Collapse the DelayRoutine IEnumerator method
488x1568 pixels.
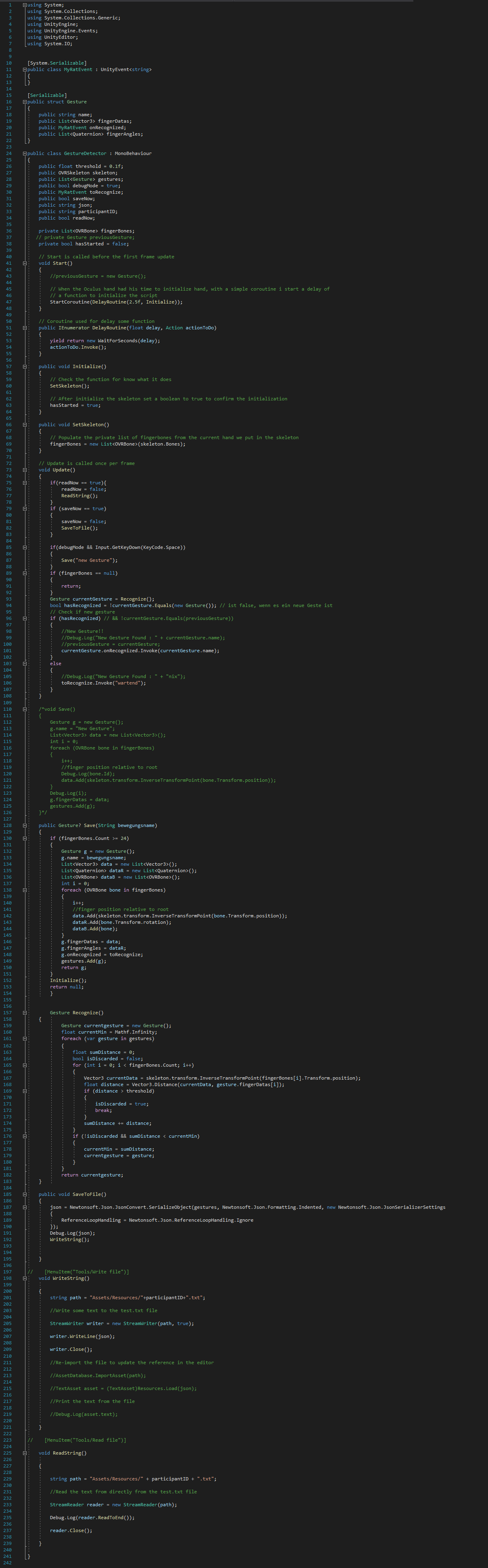[25, 327]
